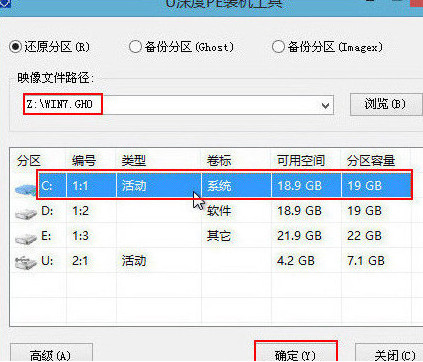Select the D: partition label
Image resolution: width=423 pixels, height=362 pixels.
click(x=47, y=211)
